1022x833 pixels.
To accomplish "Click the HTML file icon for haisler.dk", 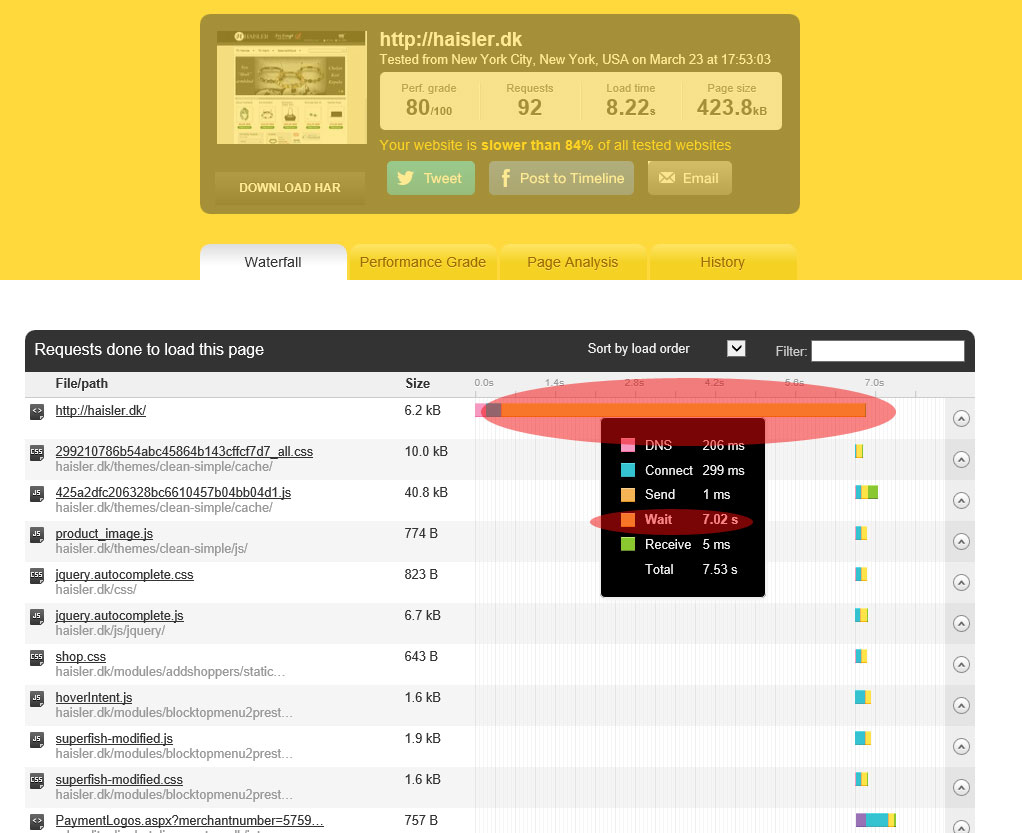I will [37, 412].
